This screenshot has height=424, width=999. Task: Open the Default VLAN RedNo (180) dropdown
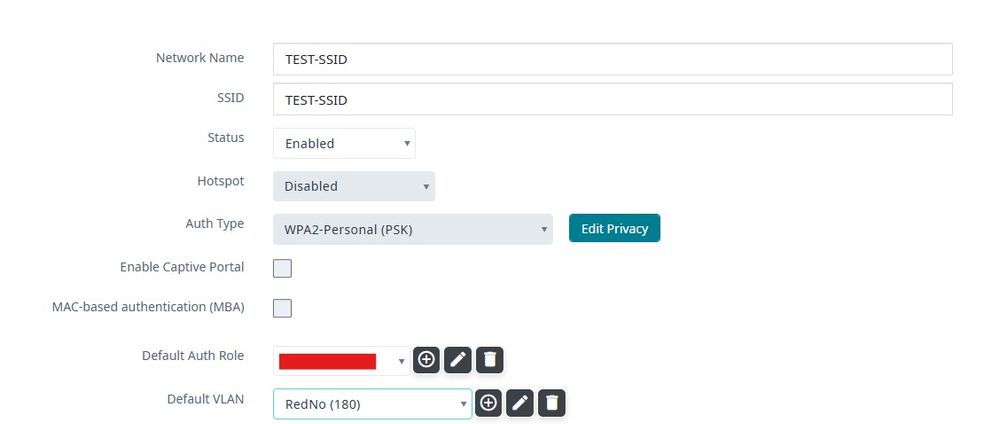pyautogui.click(x=372, y=404)
